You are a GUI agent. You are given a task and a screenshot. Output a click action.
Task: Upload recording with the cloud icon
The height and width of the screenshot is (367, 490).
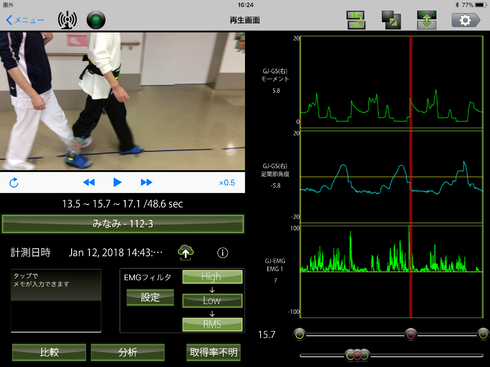(x=186, y=252)
